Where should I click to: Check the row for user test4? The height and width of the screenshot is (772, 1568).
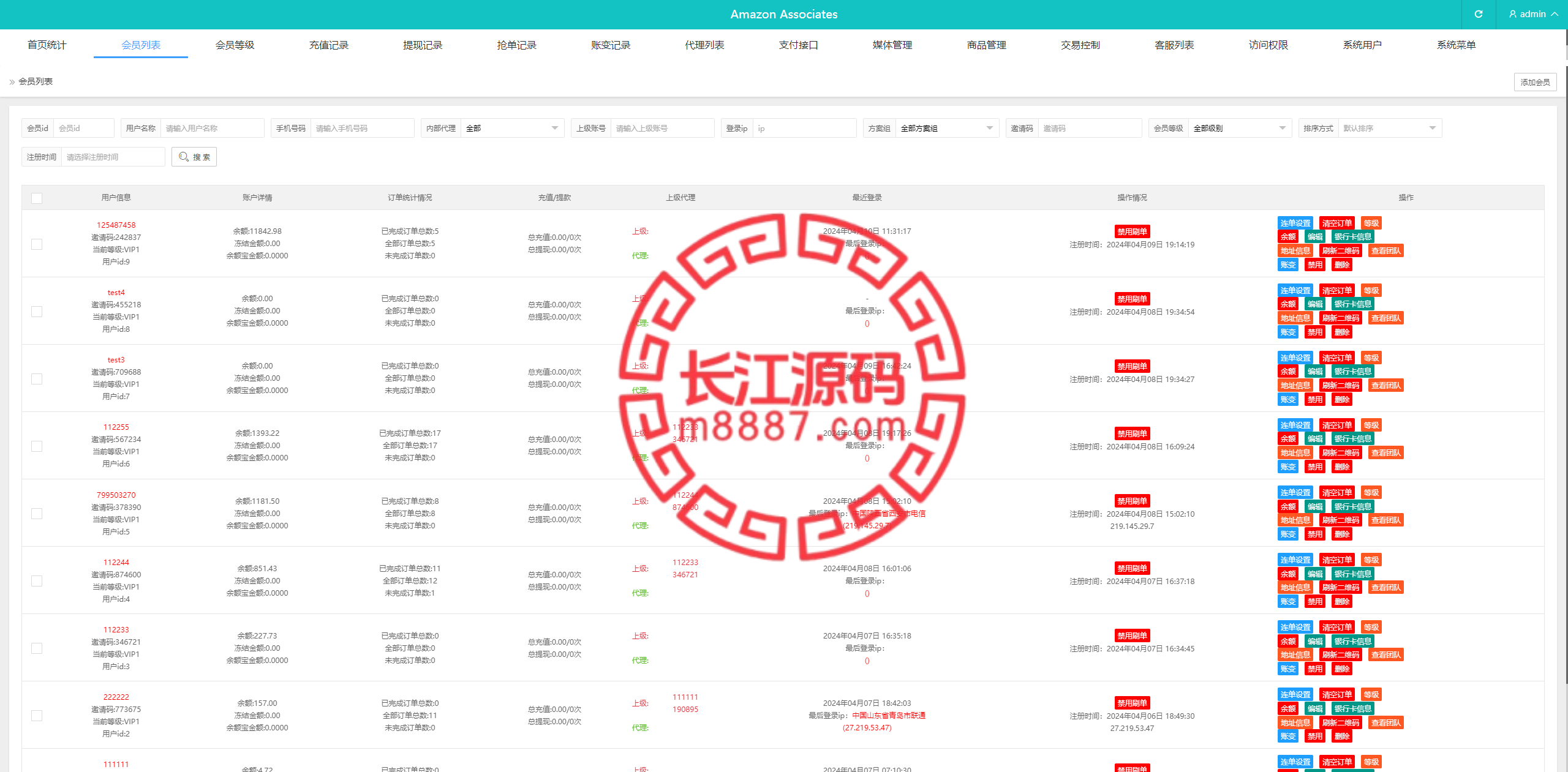point(37,312)
